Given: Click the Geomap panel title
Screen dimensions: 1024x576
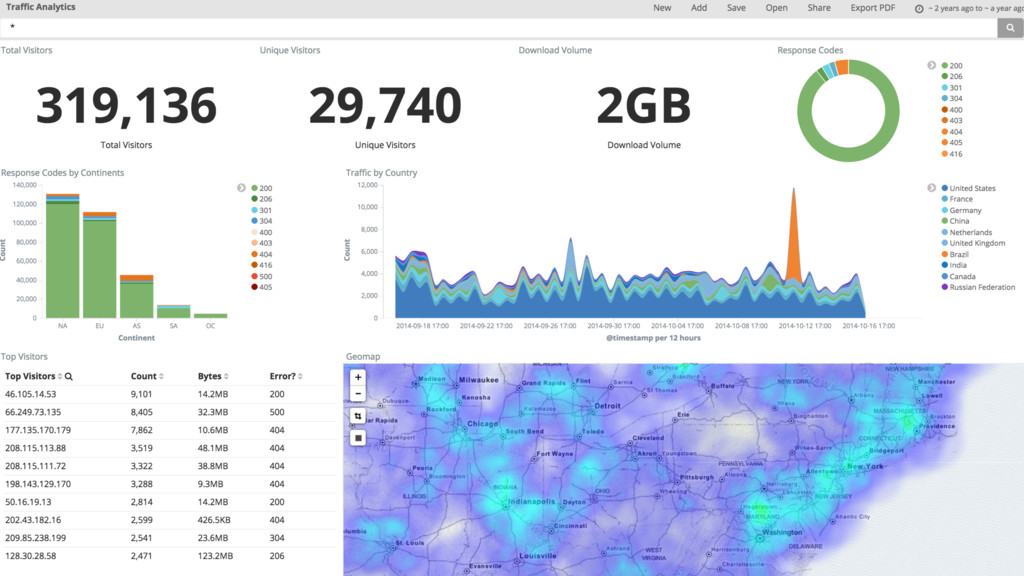Looking at the screenshot, I should (363, 357).
